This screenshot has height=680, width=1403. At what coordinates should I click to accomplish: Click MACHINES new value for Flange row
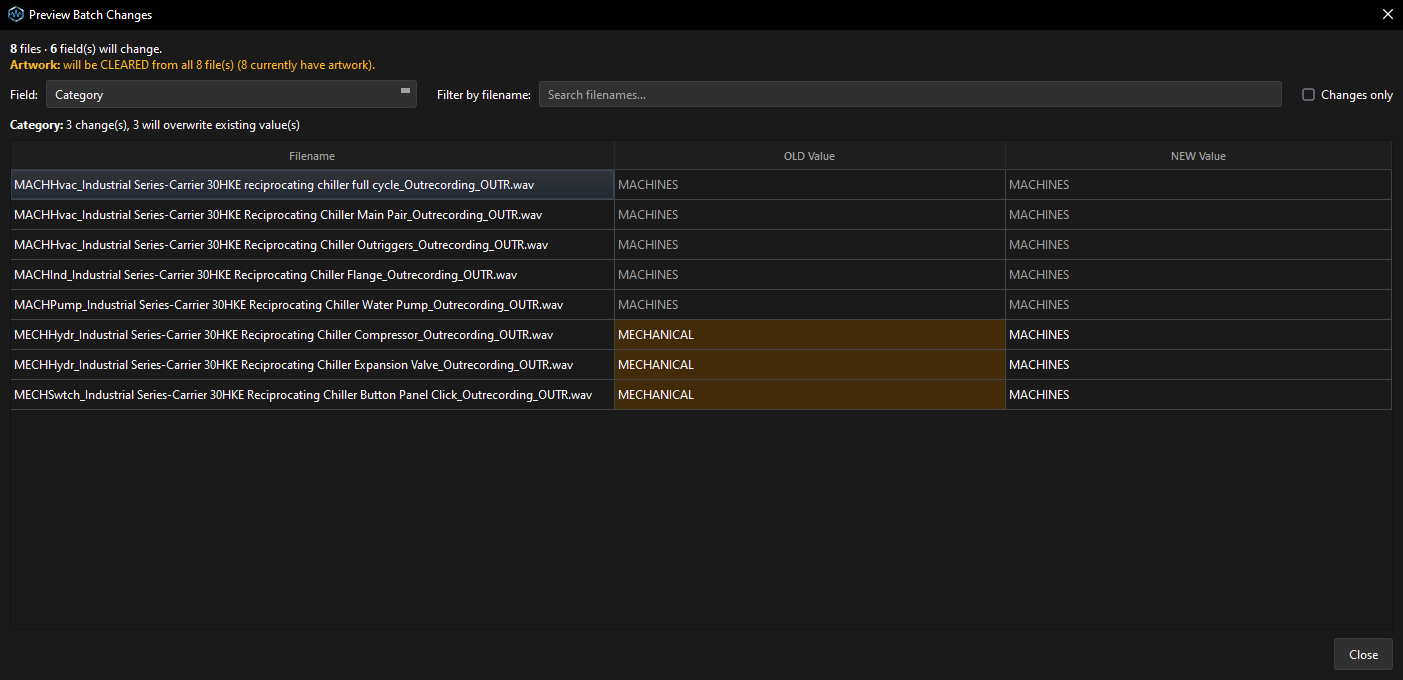(x=1198, y=275)
